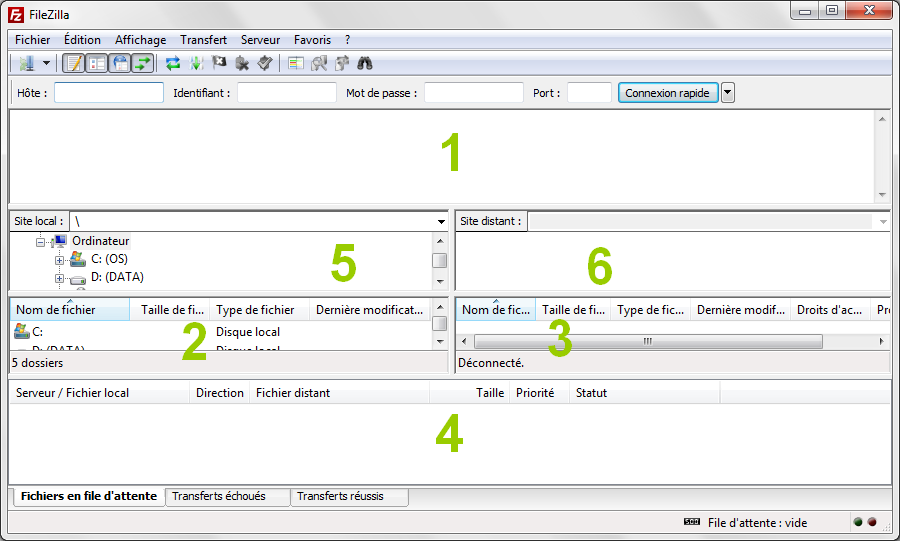Open the Affichage menu
The width and height of the screenshot is (900, 541).
(141, 40)
